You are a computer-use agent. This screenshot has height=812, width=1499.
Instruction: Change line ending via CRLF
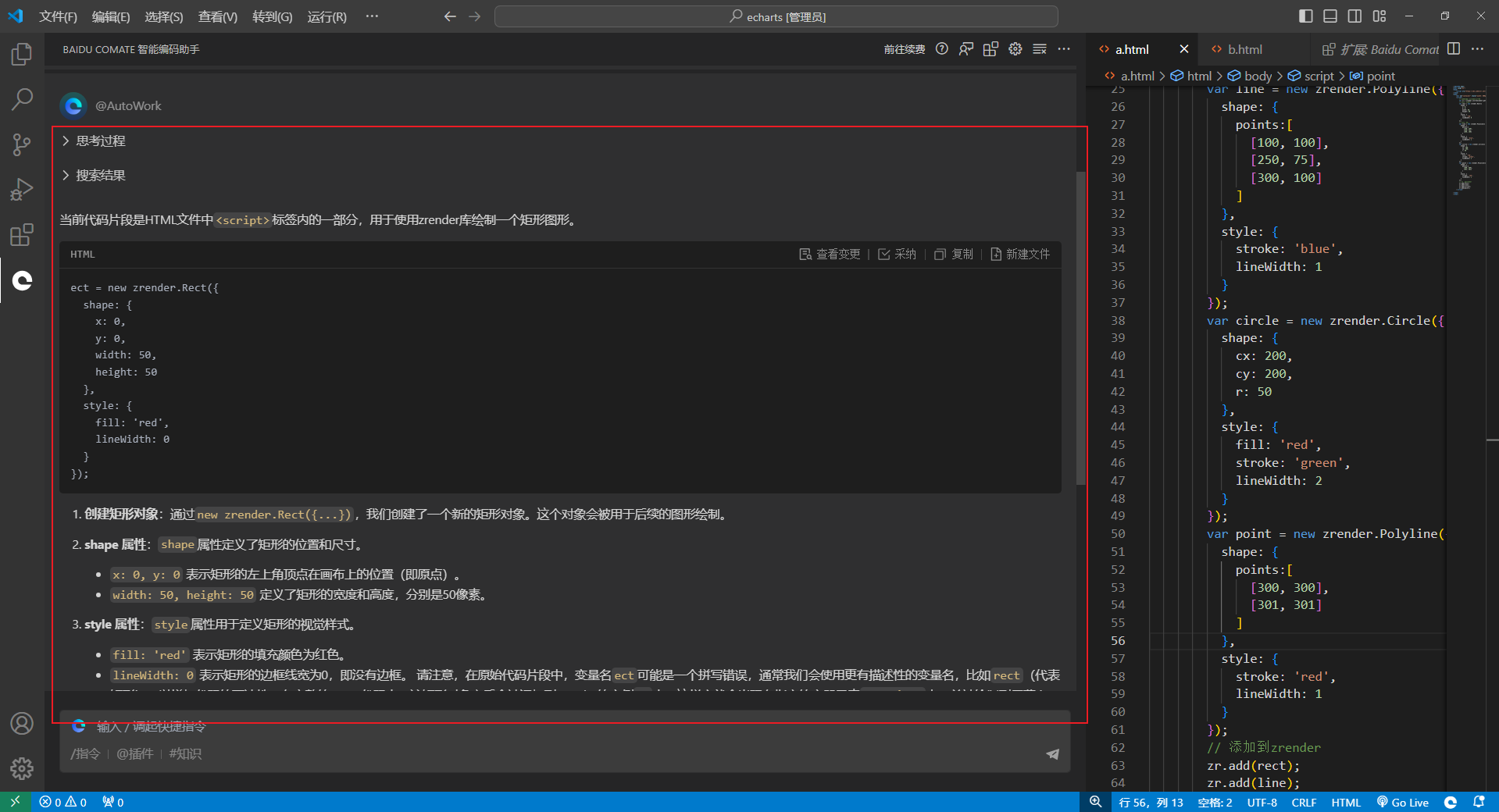[1304, 802]
